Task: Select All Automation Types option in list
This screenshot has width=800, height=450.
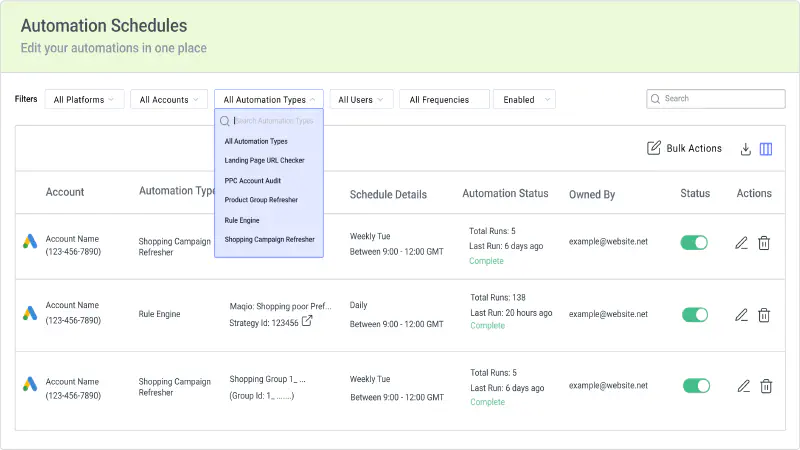Action: [x=256, y=141]
